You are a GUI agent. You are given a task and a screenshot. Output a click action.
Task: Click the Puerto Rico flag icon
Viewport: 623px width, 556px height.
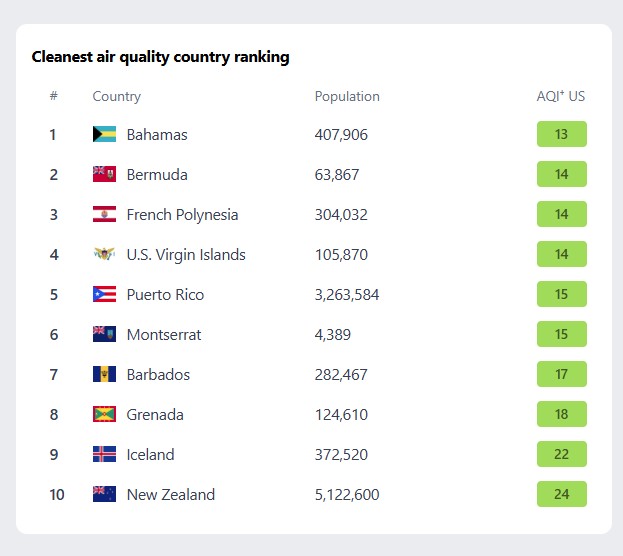coord(104,294)
